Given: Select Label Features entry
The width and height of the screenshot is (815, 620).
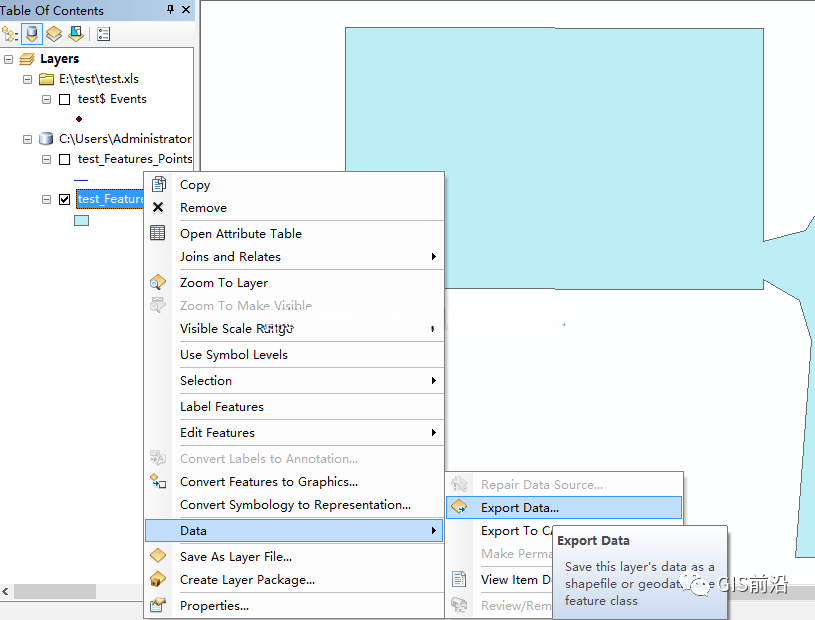Looking at the screenshot, I should (294, 406).
